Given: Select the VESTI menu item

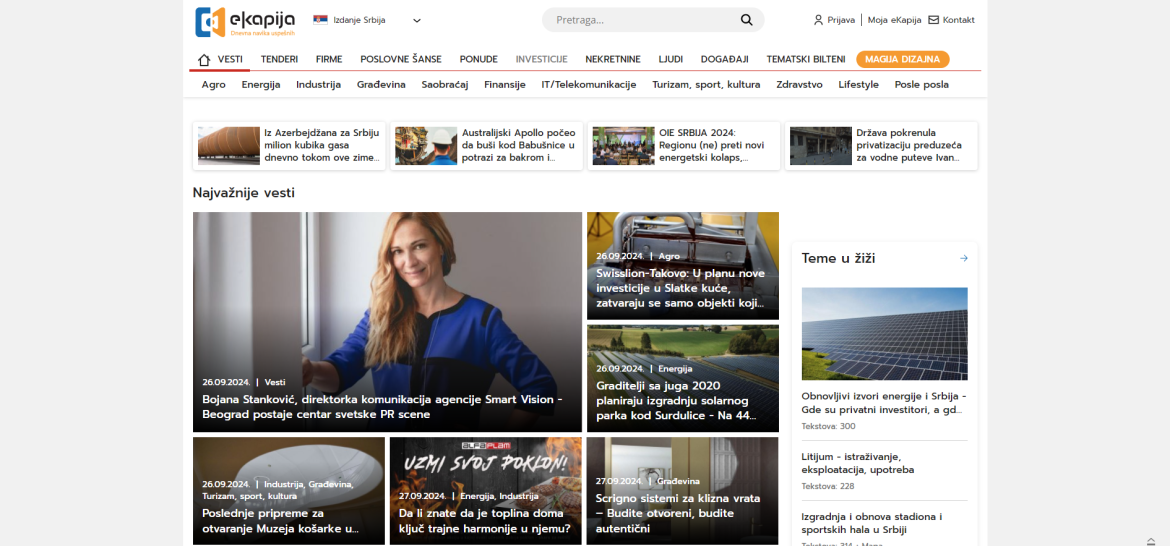Looking at the screenshot, I should (230, 60).
